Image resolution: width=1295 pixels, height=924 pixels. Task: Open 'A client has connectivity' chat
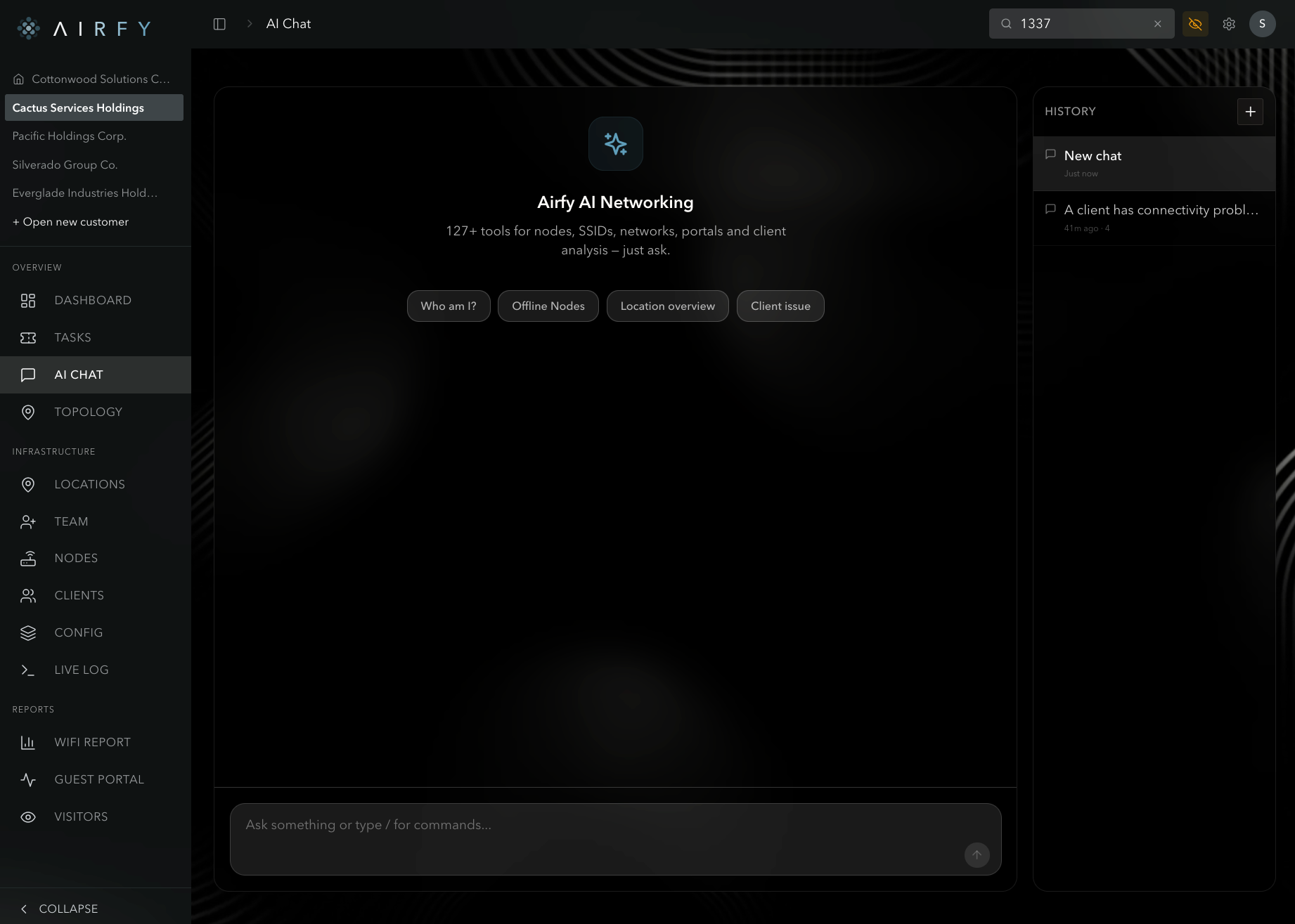[x=1154, y=218]
